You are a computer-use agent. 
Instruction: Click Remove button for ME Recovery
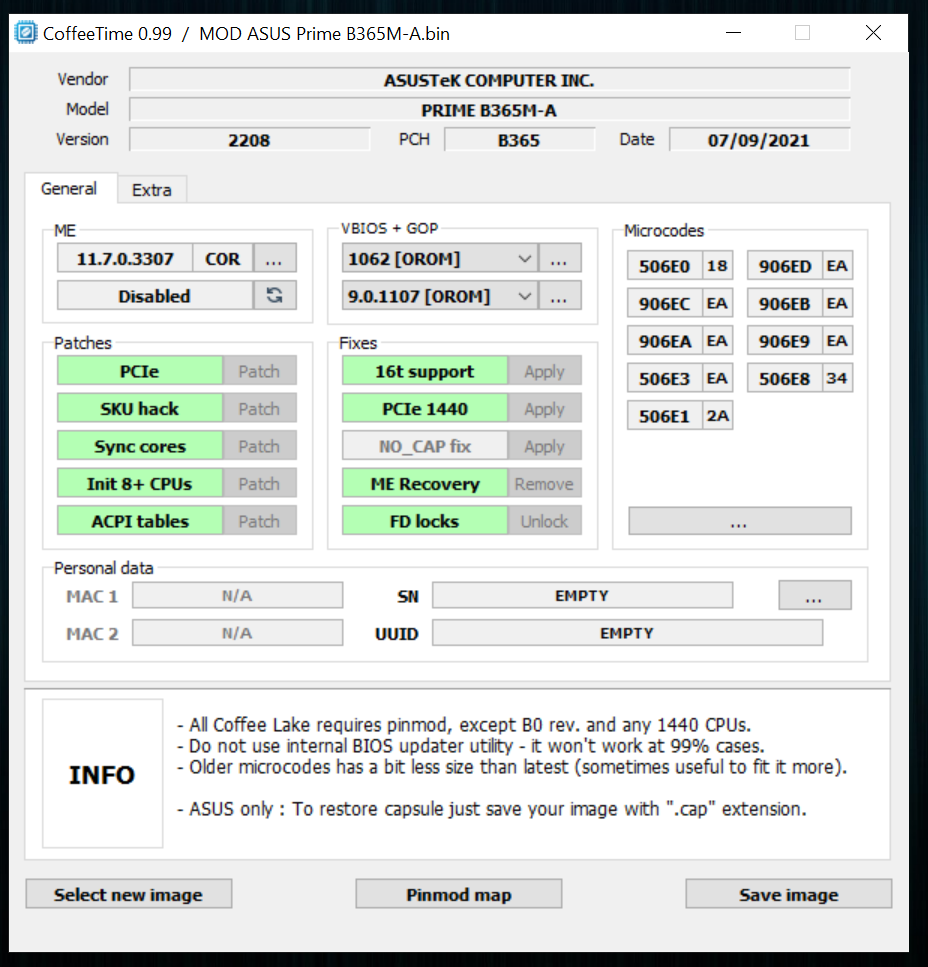click(544, 484)
